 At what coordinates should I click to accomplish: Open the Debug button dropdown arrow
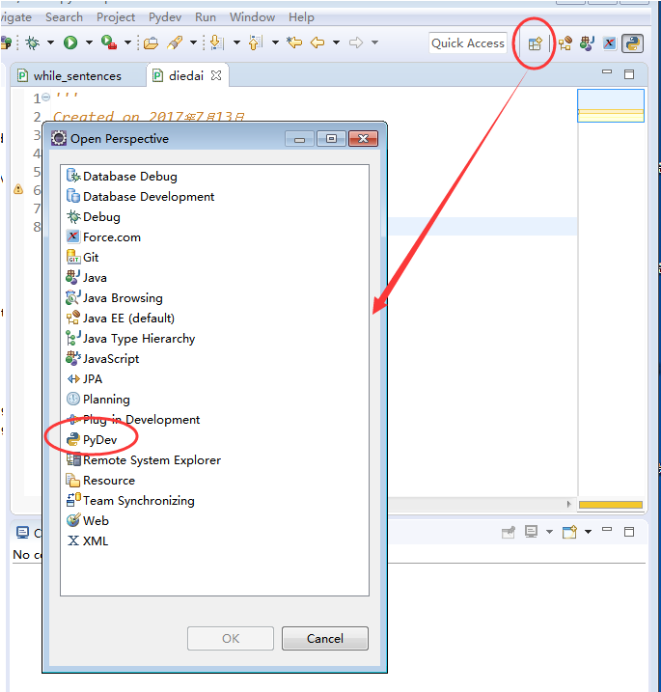51,43
